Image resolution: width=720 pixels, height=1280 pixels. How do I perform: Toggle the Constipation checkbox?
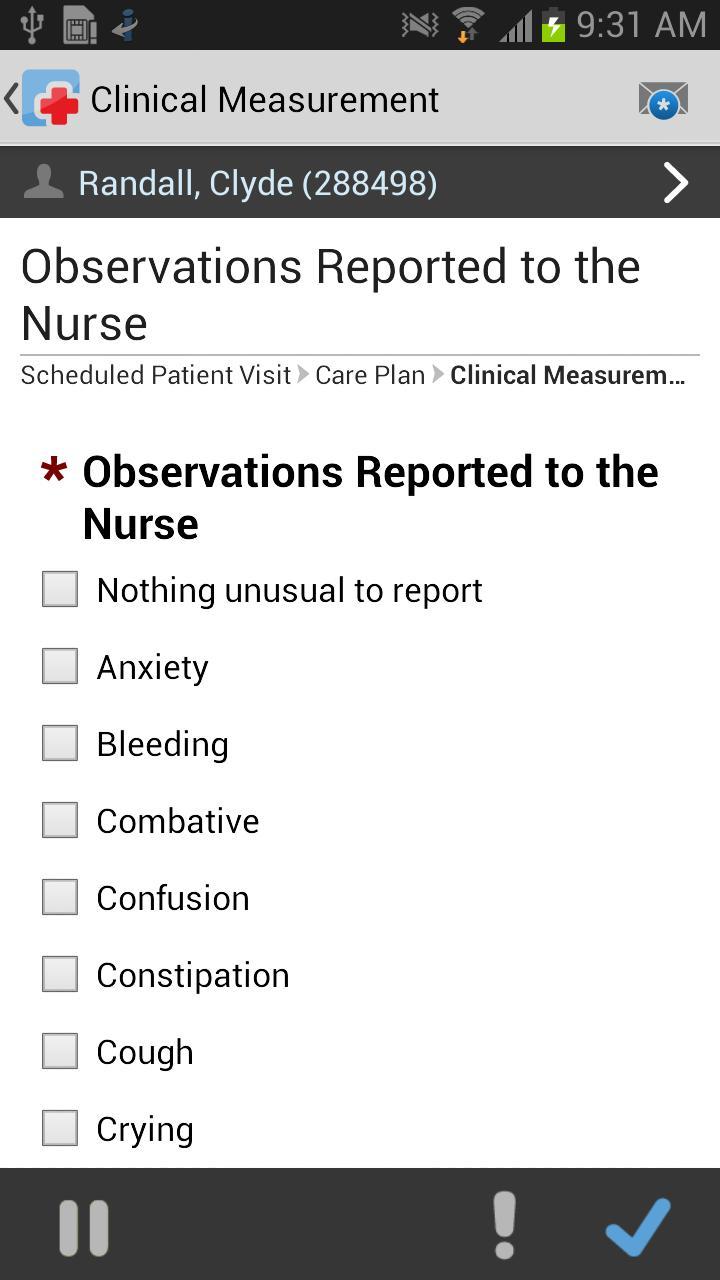click(60, 974)
